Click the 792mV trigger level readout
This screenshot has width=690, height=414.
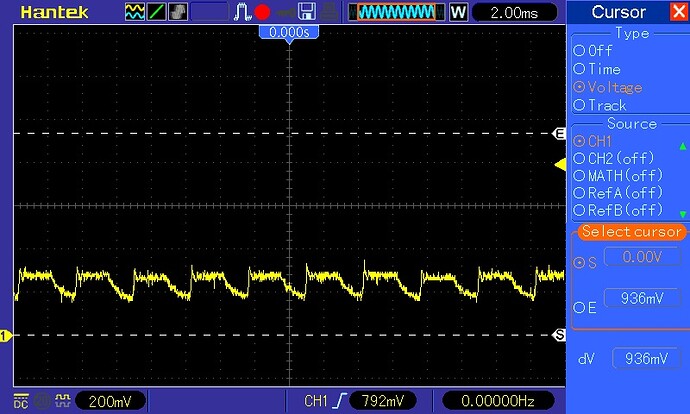click(383, 401)
